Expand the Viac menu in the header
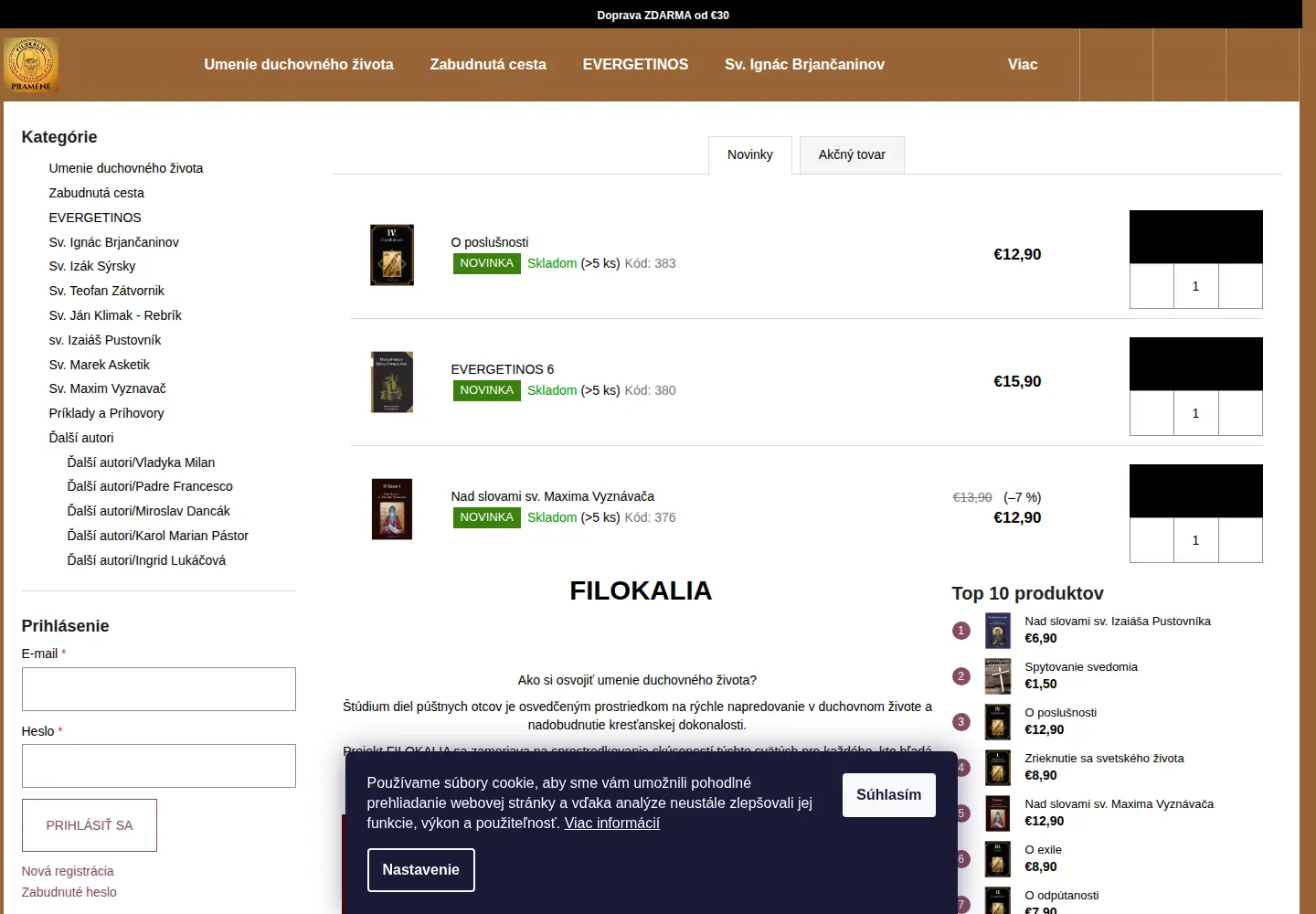1316x914 pixels. (x=1023, y=65)
